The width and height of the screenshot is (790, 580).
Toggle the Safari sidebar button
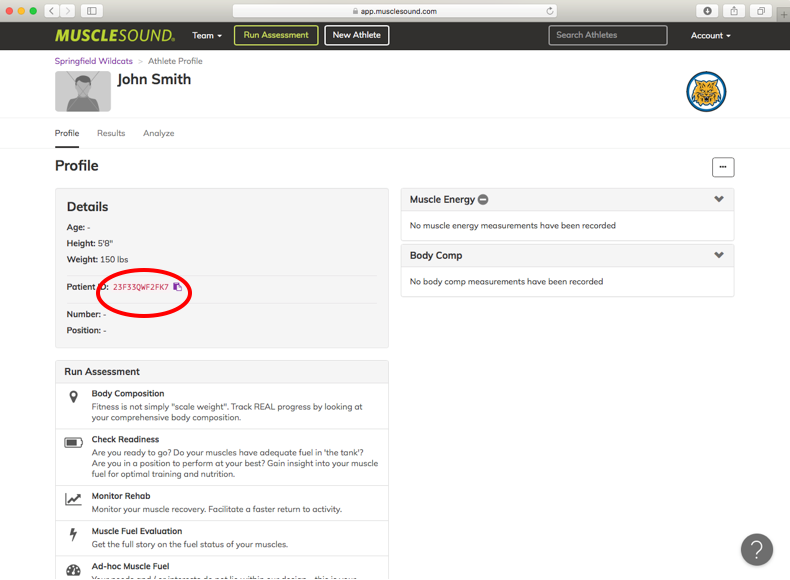pos(92,11)
